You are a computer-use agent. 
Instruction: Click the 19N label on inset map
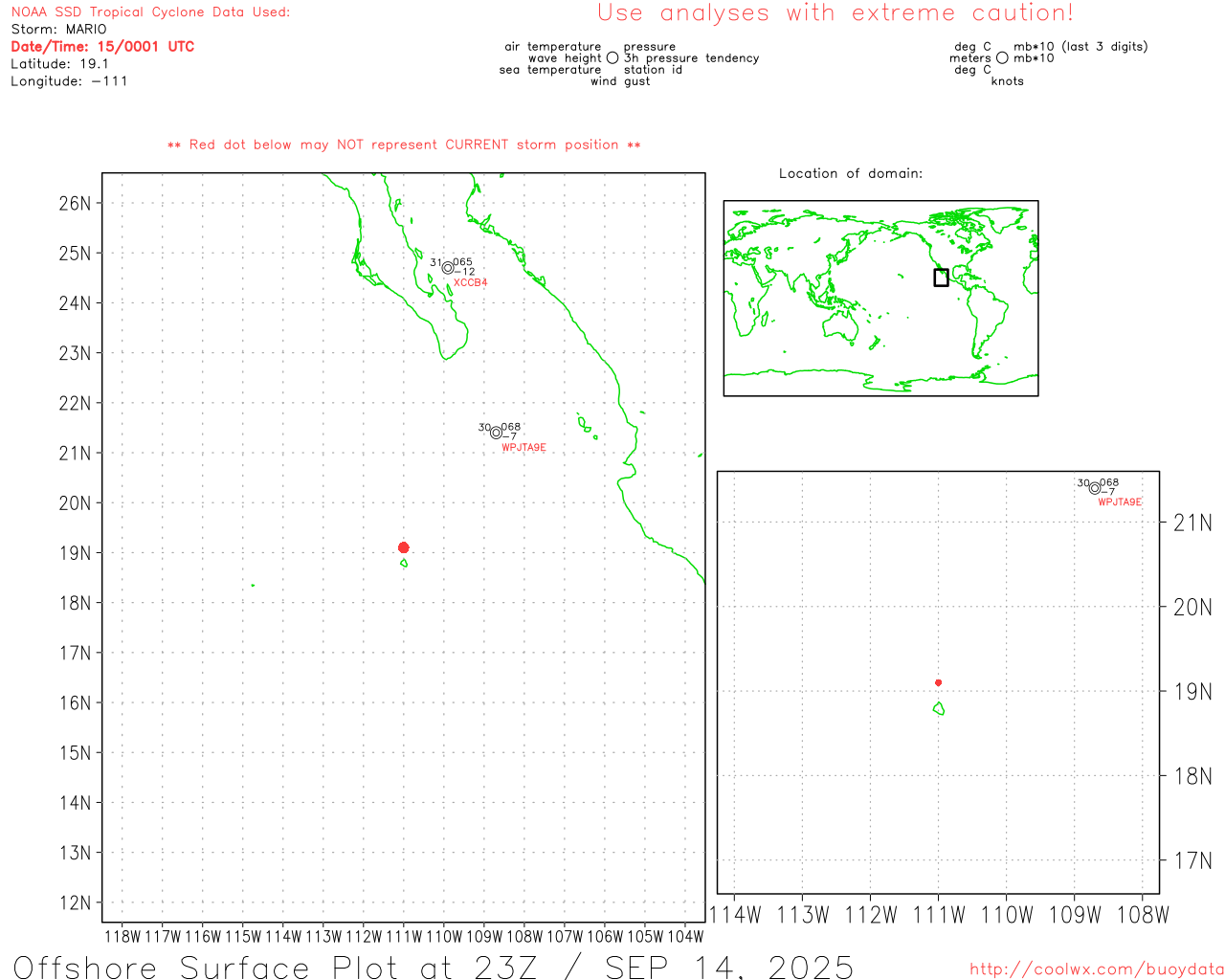1192,691
